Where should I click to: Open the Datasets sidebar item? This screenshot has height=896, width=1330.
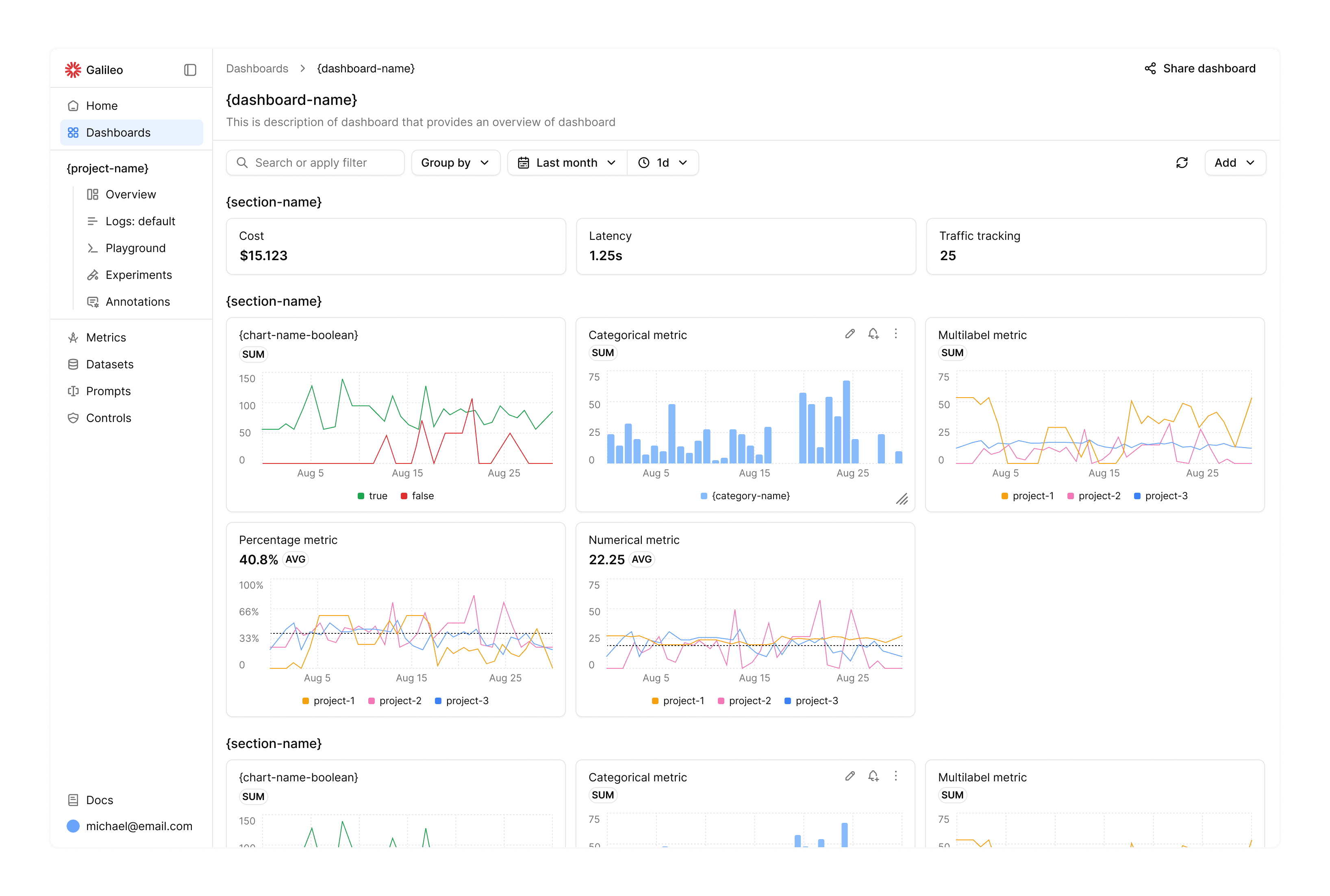click(110, 365)
